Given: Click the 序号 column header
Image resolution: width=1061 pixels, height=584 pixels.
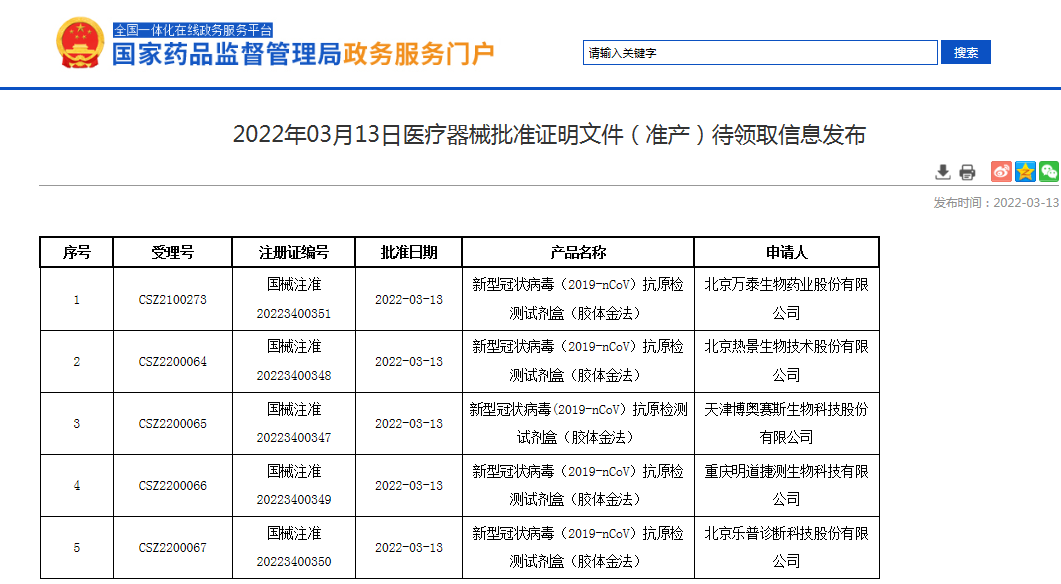Looking at the screenshot, I should (x=76, y=252).
